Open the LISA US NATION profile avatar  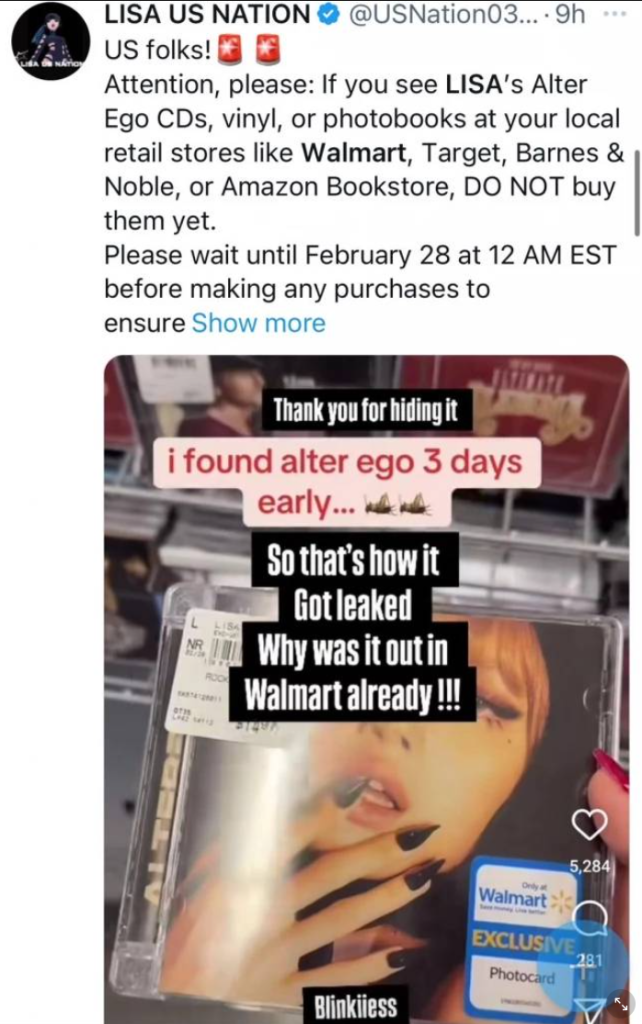(x=51, y=40)
